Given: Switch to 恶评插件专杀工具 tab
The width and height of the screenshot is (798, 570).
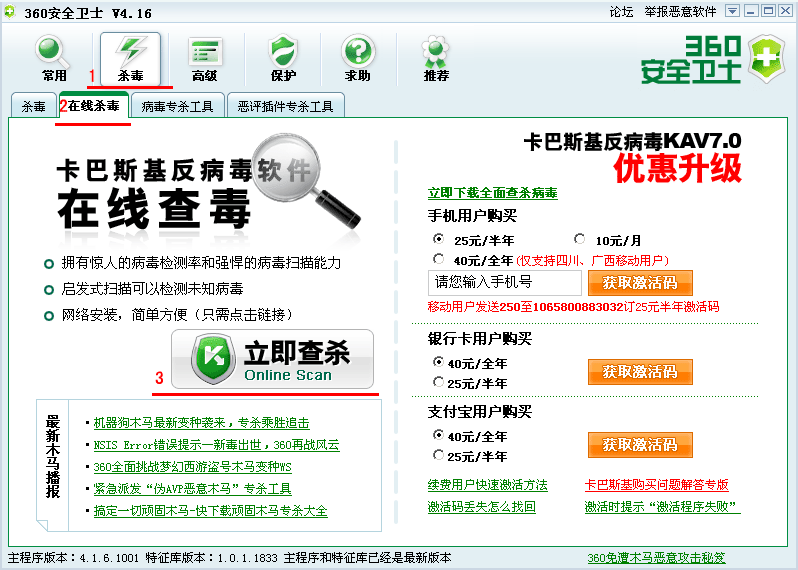Looking at the screenshot, I should pos(285,105).
